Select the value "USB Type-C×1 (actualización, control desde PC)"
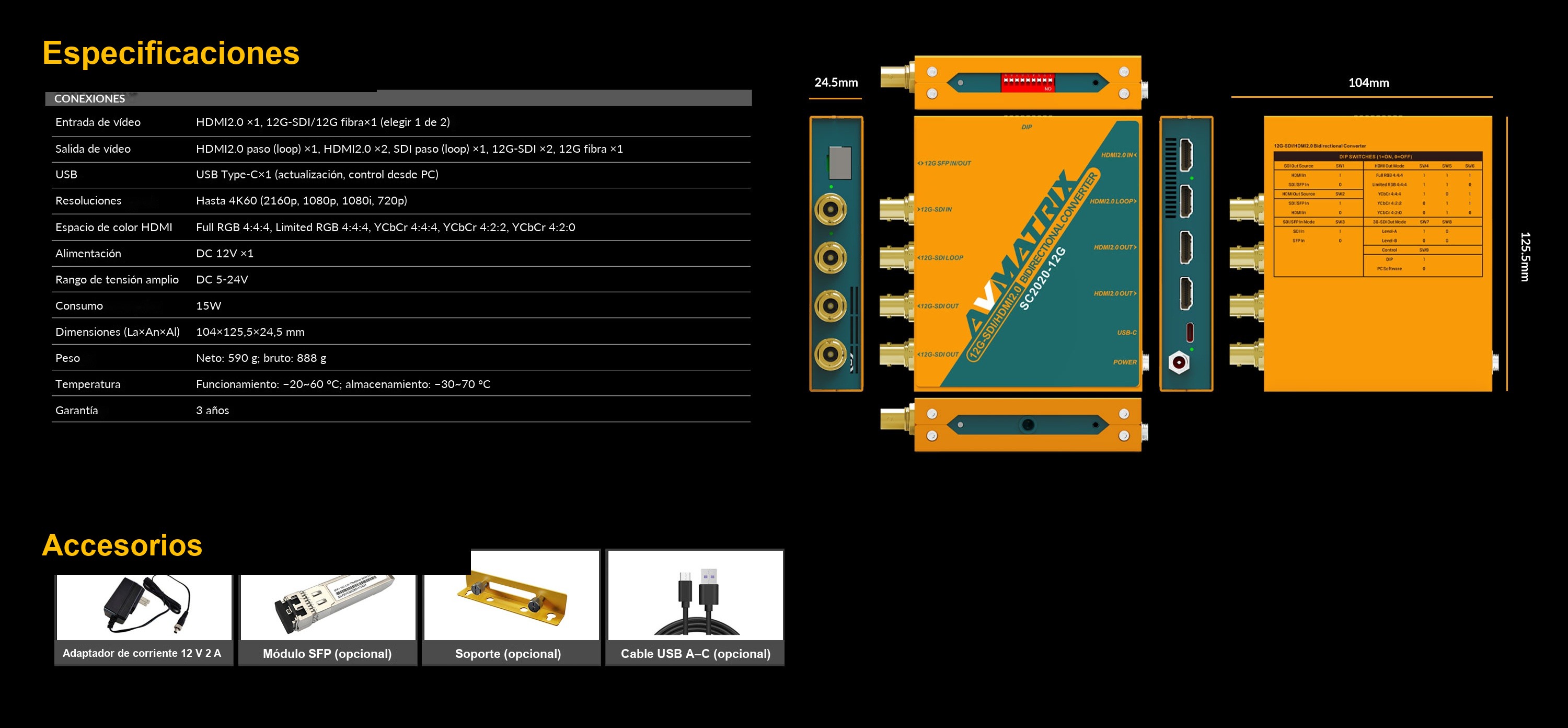 [x=317, y=175]
